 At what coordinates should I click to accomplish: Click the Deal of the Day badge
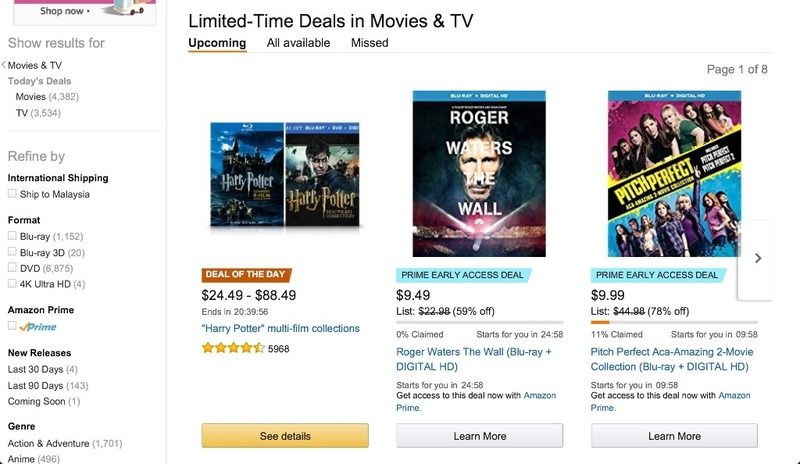247,275
